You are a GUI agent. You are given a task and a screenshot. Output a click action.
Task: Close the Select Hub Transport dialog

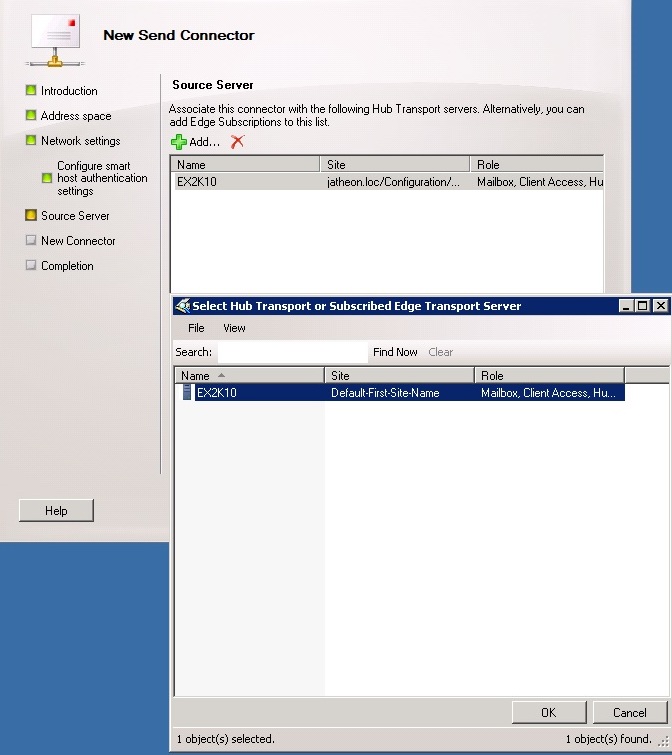coord(661,306)
